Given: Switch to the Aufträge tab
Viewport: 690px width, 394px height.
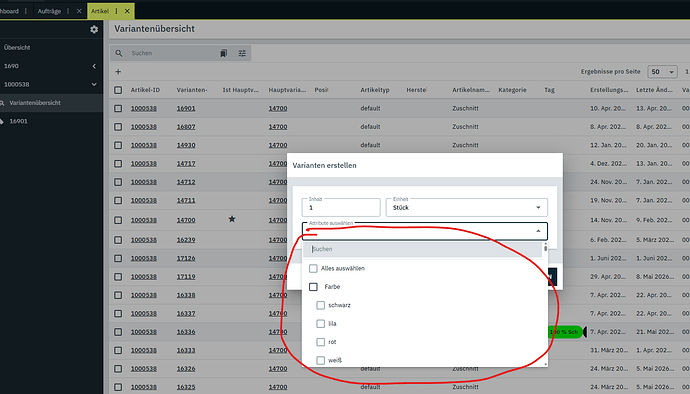Looking at the screenshot, I should pos(49,11).
